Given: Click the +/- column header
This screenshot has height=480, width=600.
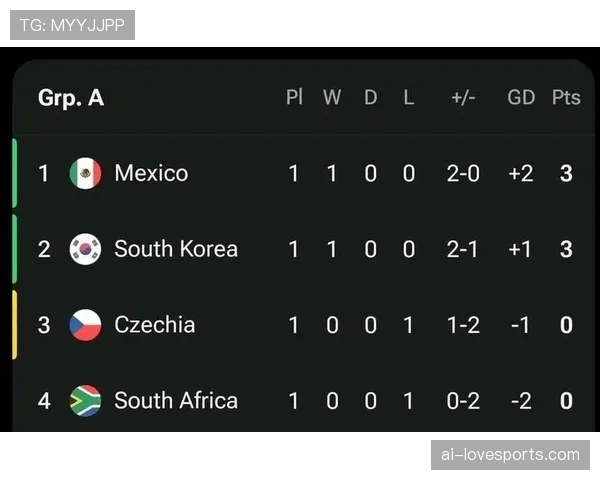Looking at the screenshot, I should 463,97.
